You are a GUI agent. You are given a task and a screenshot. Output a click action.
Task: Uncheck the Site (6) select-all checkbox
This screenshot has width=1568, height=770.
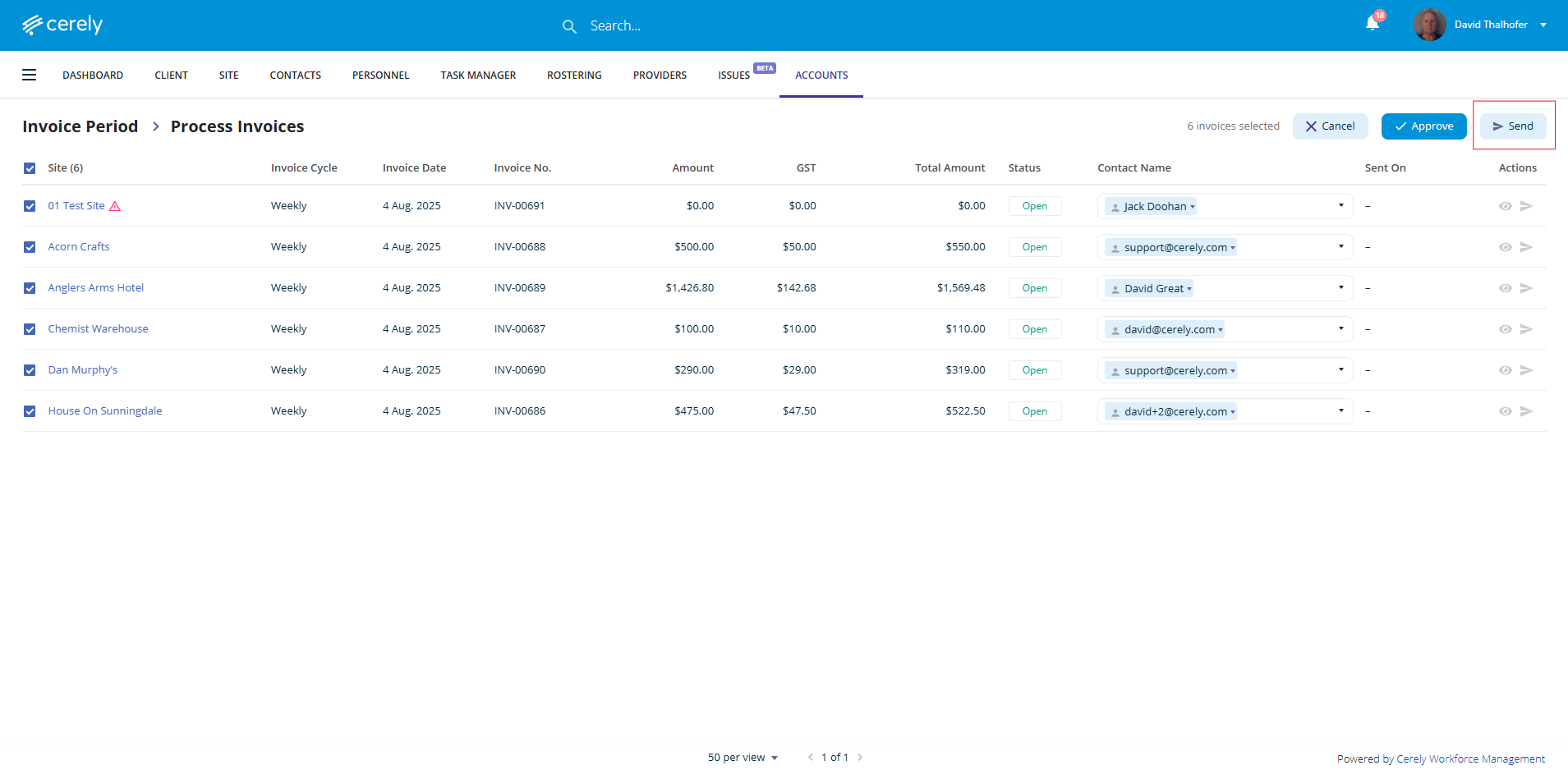30,168
